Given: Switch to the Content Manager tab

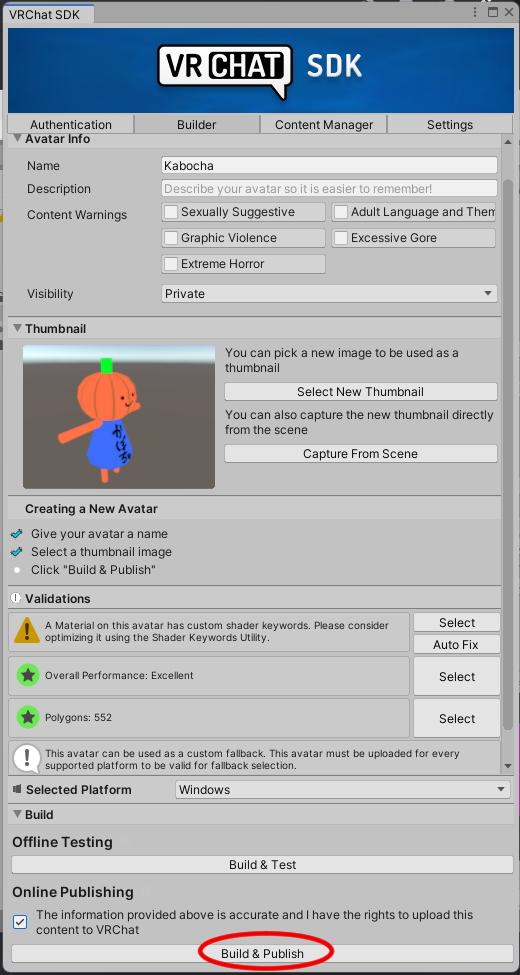Looking at the screenshot, I should (324, 124).
